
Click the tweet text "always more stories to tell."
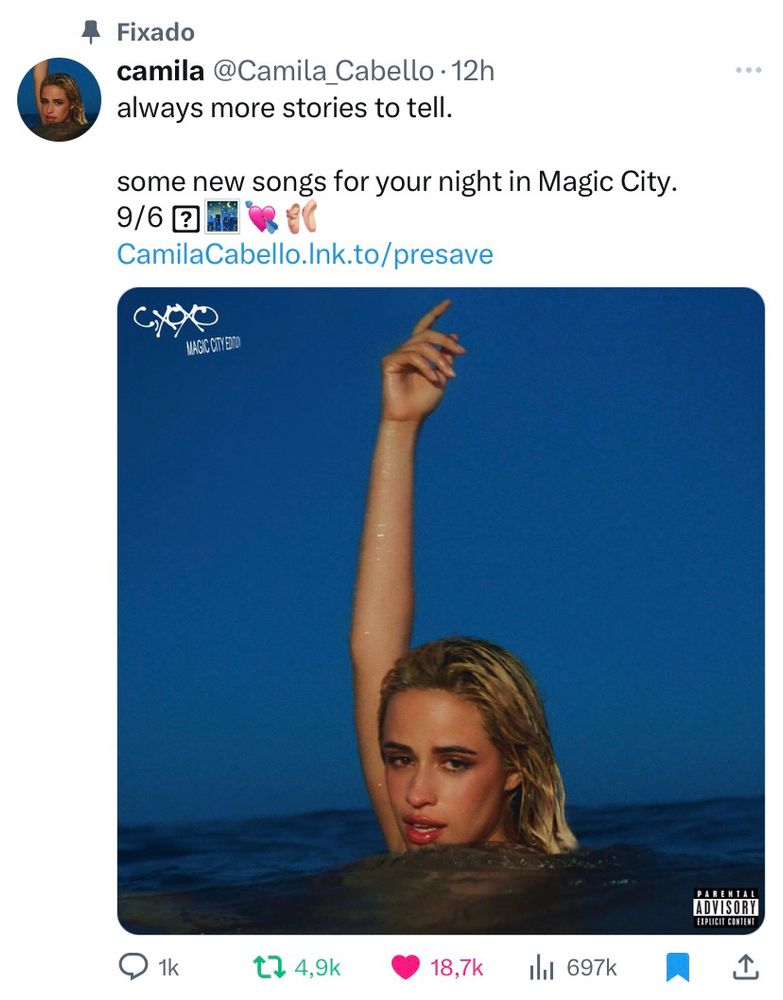(285, 107)
